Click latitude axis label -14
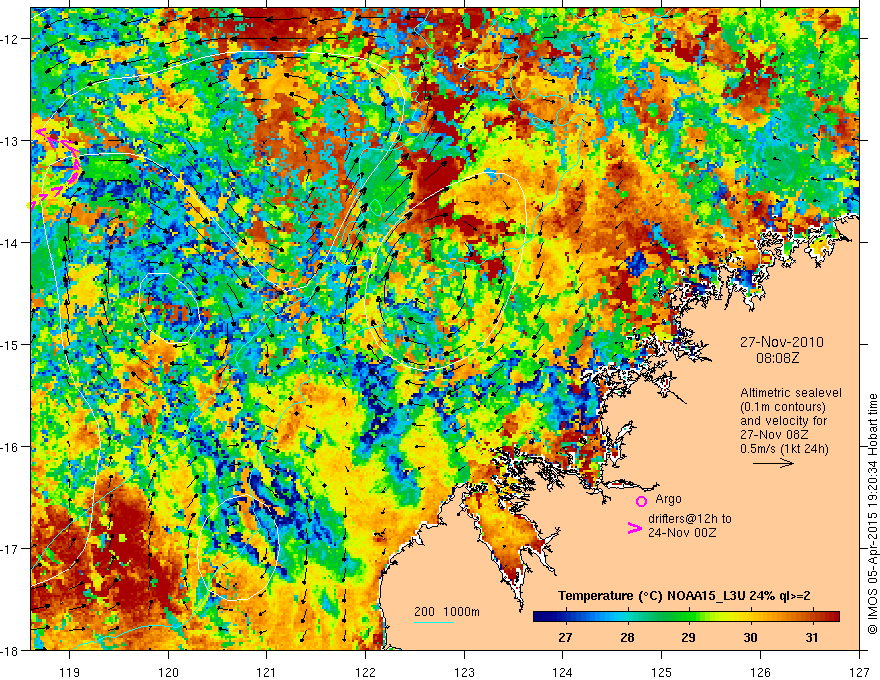The height and width of the screenshot is (680, 880). 10,243
